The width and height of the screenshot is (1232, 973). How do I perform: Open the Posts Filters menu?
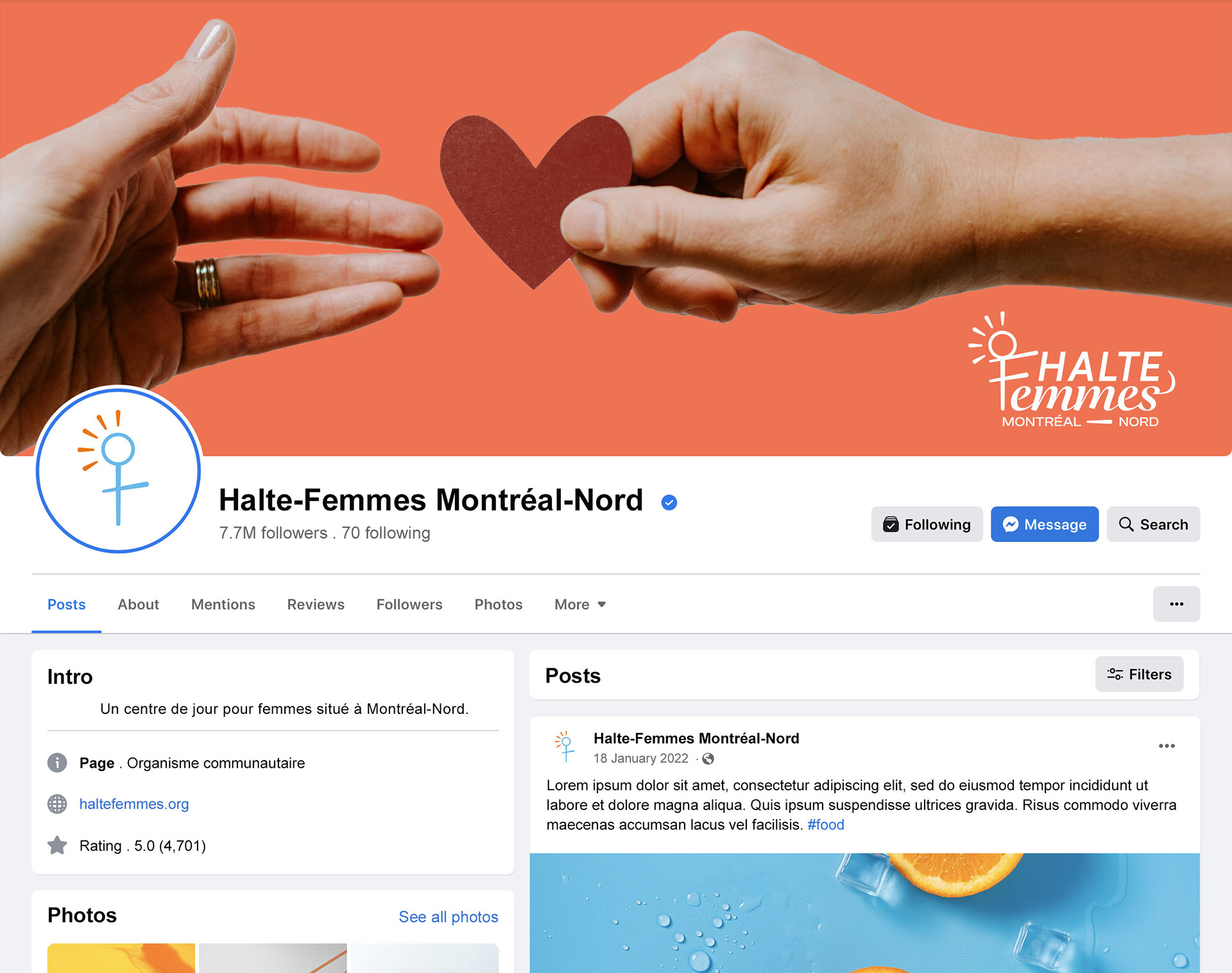tap(1139, 674)
